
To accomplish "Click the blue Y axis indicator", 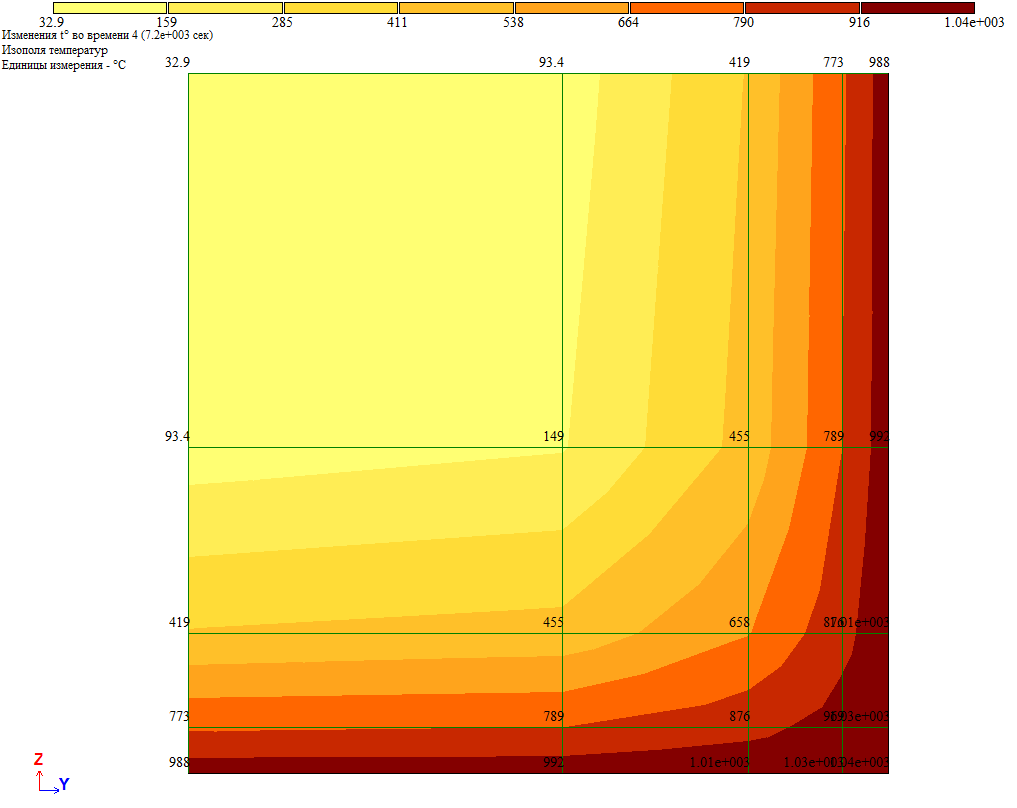I will point(63,785).
